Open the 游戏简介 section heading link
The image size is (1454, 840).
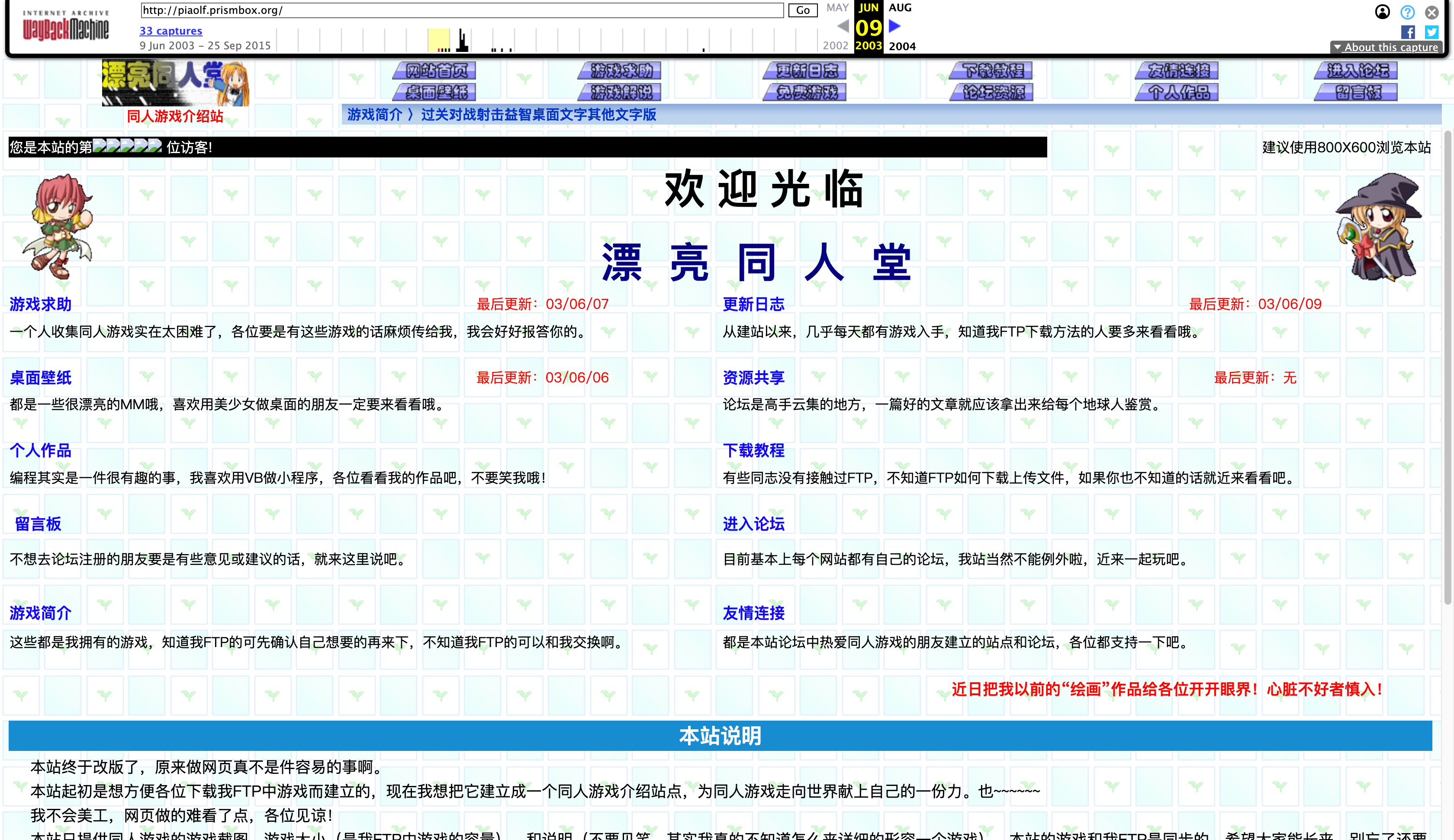tap(40, 612)
